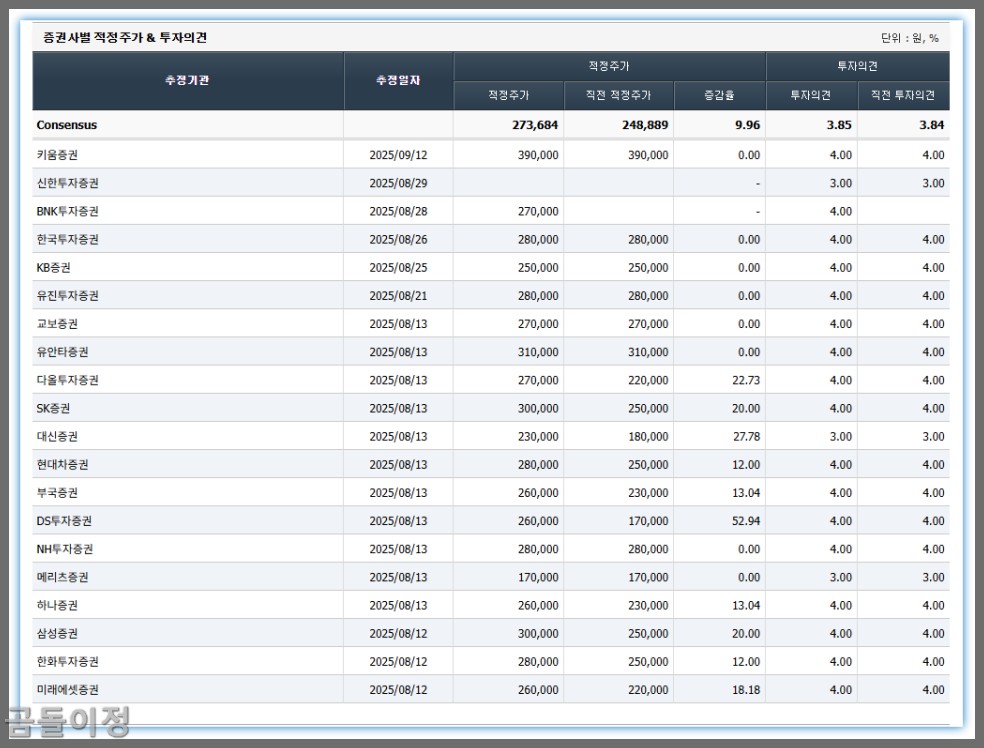Click change rate 27.78
The image size is (984, 748).
746,437
